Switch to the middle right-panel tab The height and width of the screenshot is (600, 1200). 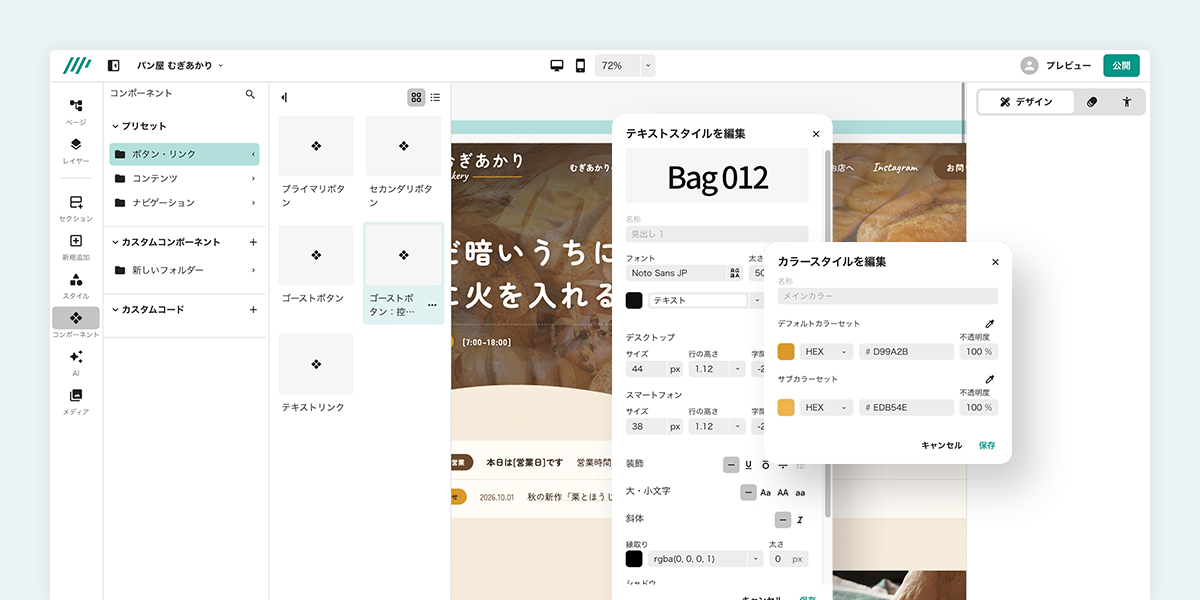coord(1092,102)
